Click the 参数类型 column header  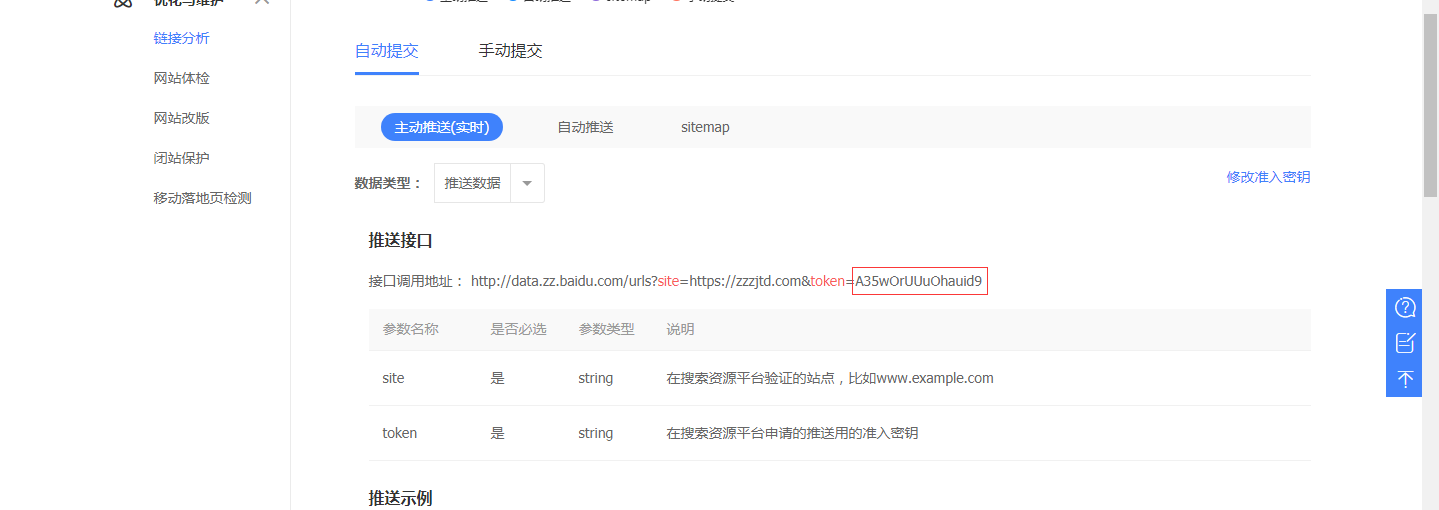[606, 329]
